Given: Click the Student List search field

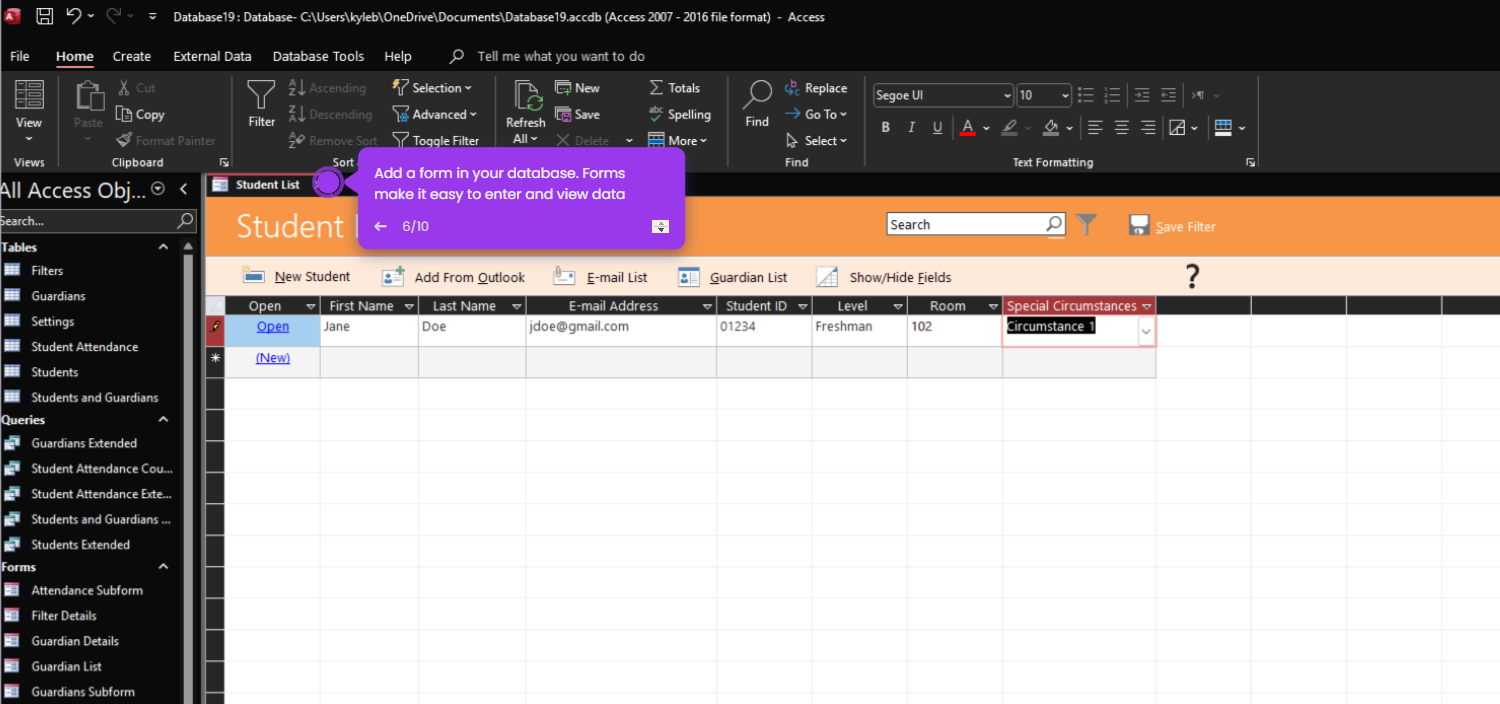Looking at the screenshot, I should 966,225.
